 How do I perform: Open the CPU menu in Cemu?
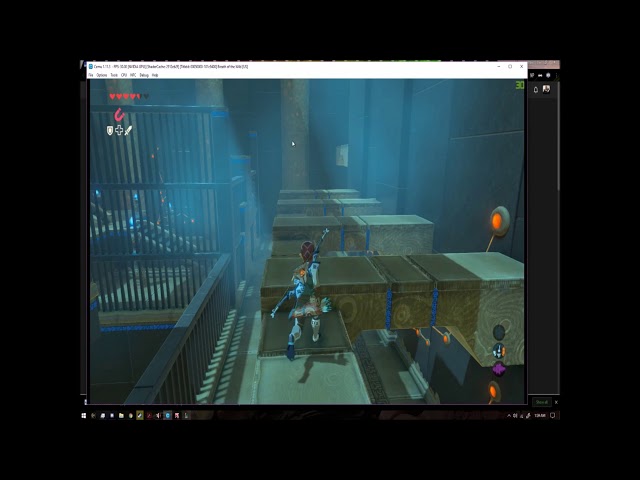point(124,75)
